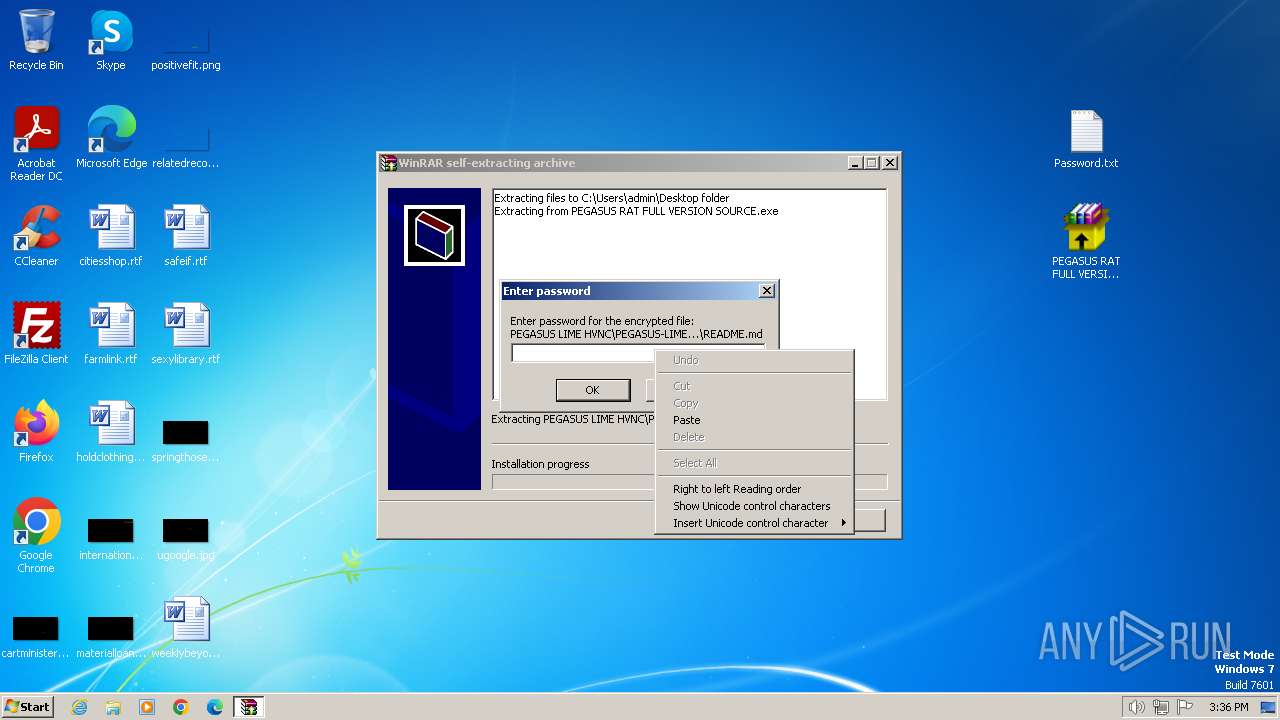Click Internet Explorer in the taskbar

coord(79,707)
